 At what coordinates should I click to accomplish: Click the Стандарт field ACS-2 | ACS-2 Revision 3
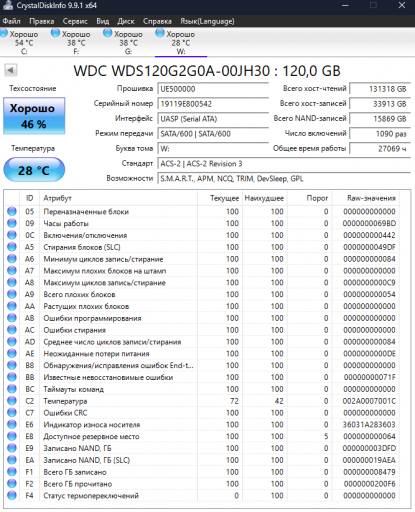click(284, 164)
